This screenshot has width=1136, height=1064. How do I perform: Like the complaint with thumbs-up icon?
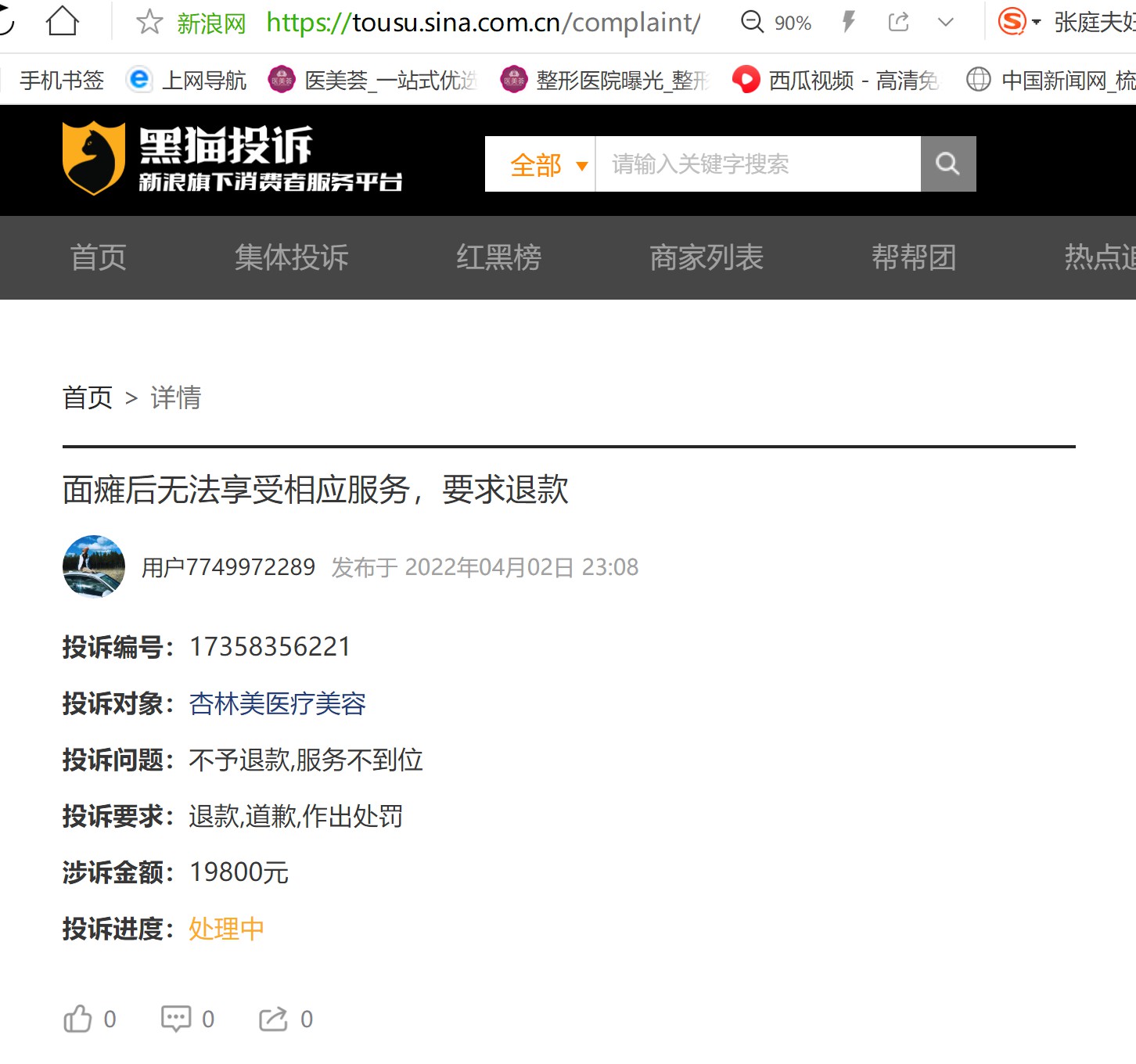78,1019
